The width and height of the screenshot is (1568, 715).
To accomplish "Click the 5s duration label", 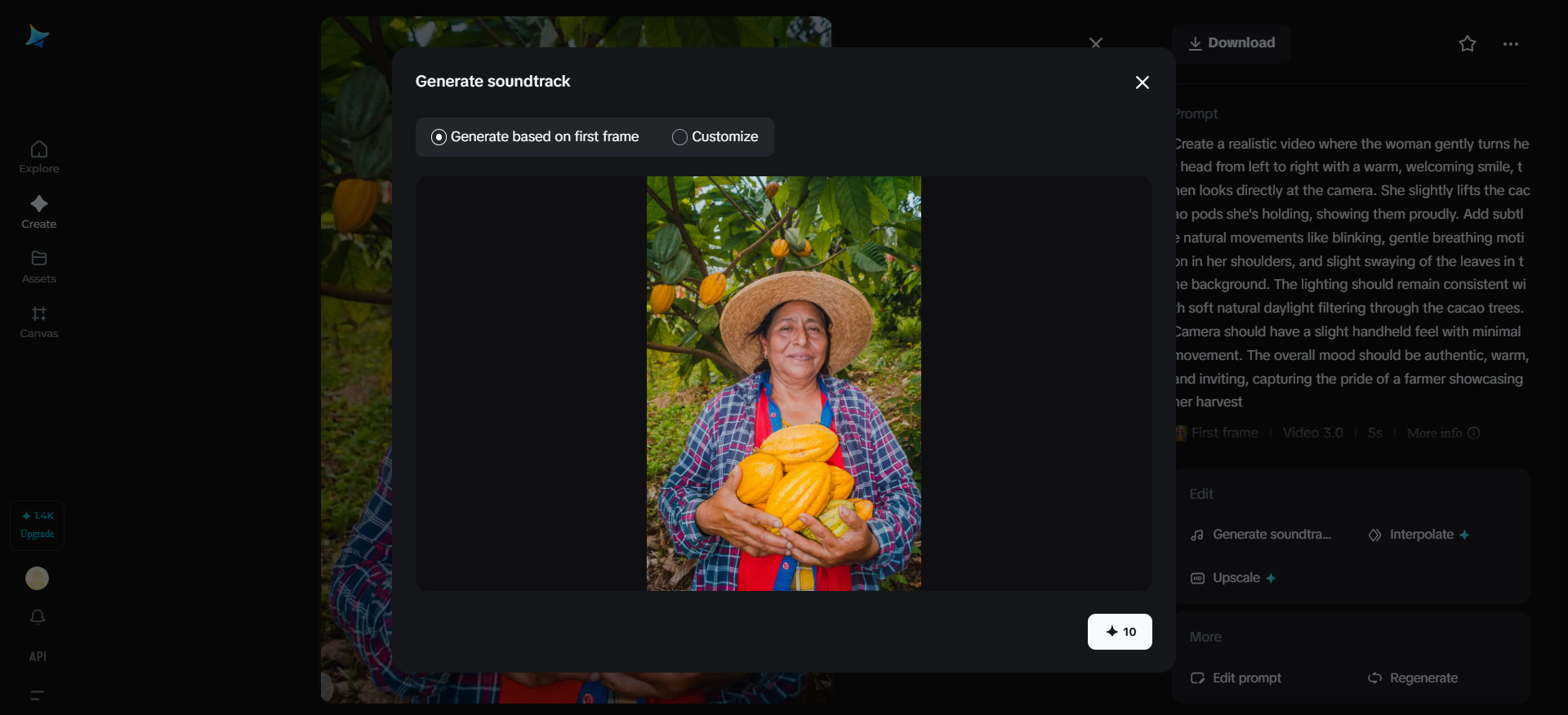I will click(1375, 433).
